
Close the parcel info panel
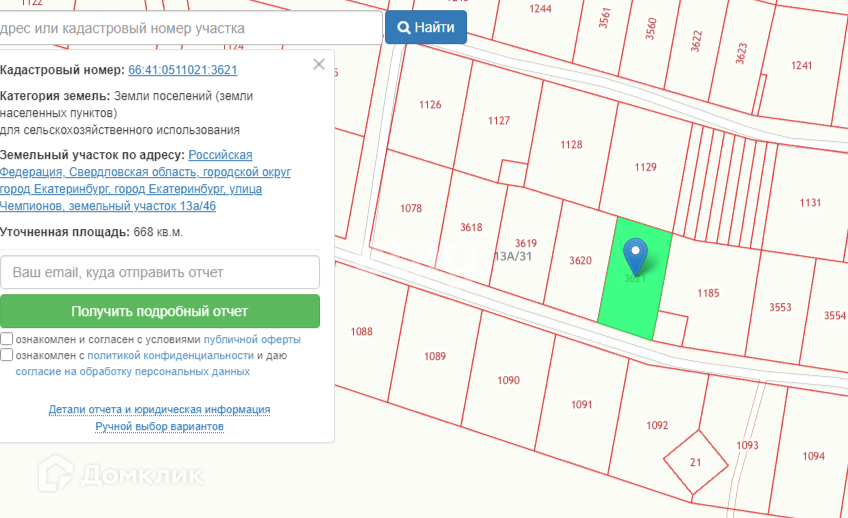(x=319, y=64)
